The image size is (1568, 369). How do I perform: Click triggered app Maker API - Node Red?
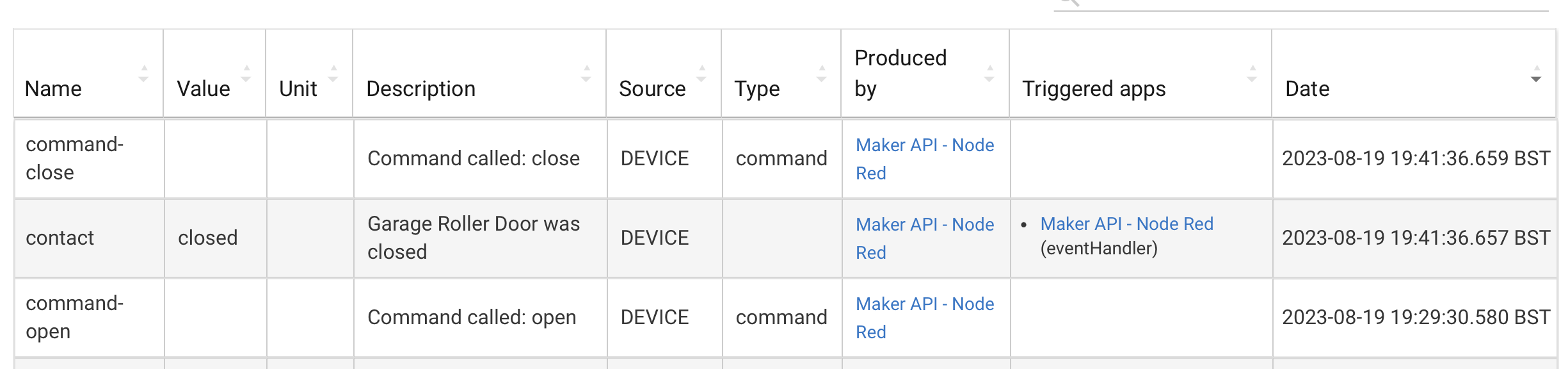pyautogui.click(x=1126, y=224)
